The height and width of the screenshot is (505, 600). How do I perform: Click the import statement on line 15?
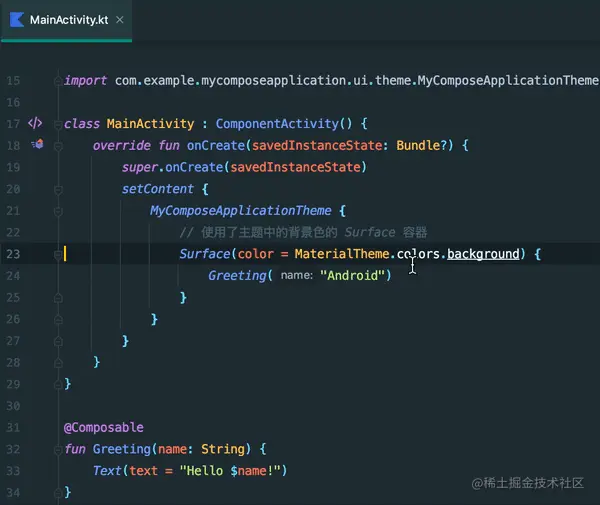tap(331, 80)
